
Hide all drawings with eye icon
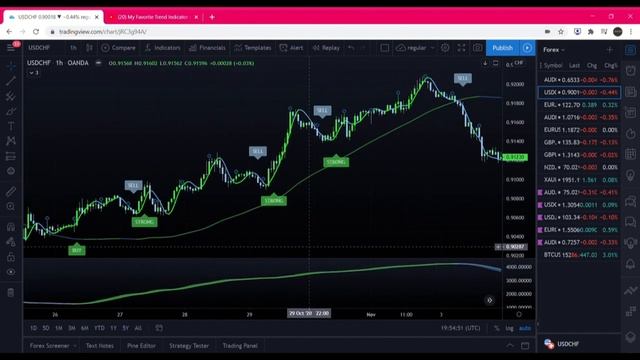coord(11,272)
